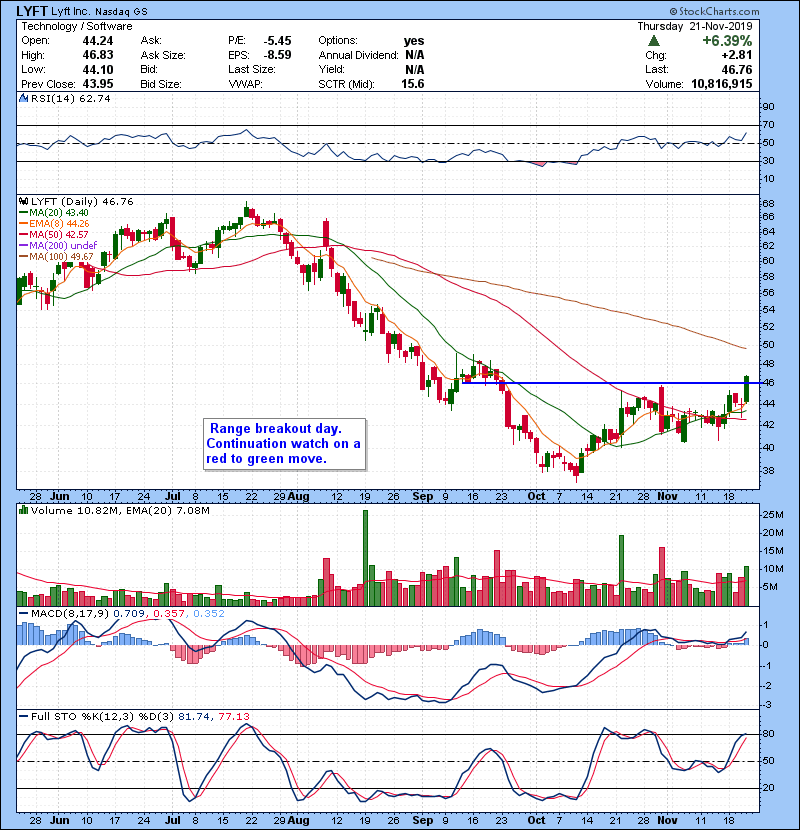Click the P/E value -5.45
Image resolution: width=800 pixels, height=830 pixels.
point(277,41)
